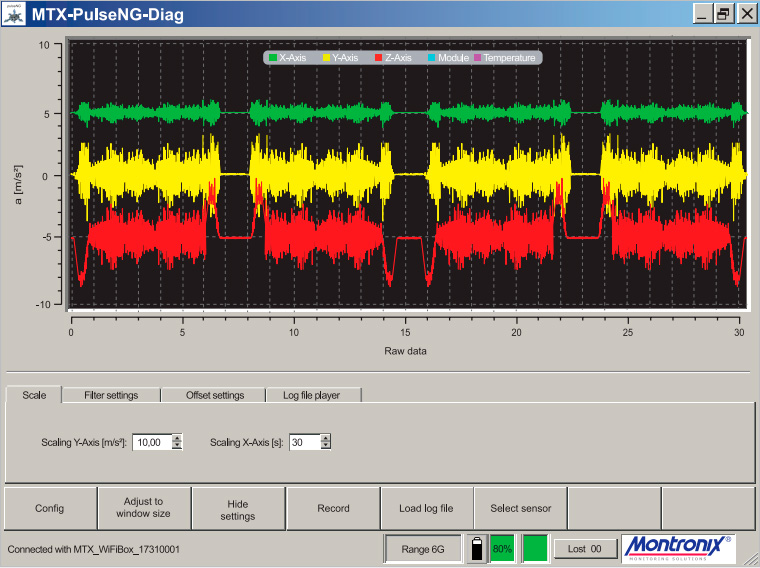760x568 pixels.
Task: Click the app icon in title bar
Action: 14,14
